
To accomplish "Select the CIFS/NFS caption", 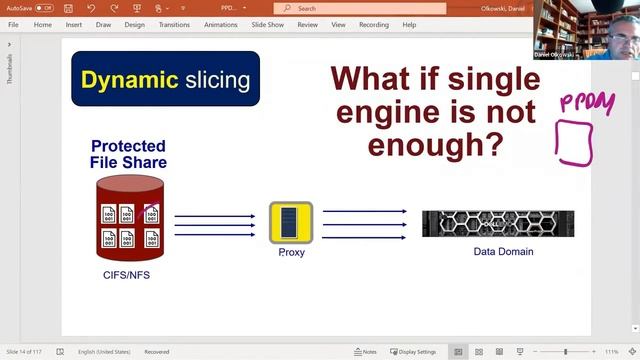I will 126,275.
